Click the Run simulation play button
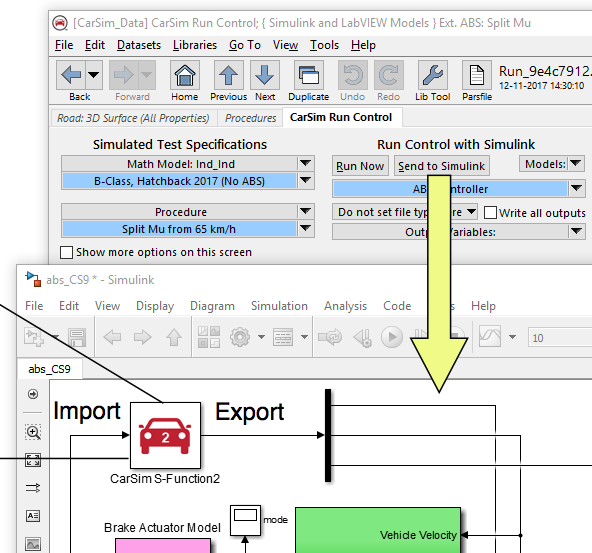Screen dimensions: 592x553 click(x=392, y=337)
